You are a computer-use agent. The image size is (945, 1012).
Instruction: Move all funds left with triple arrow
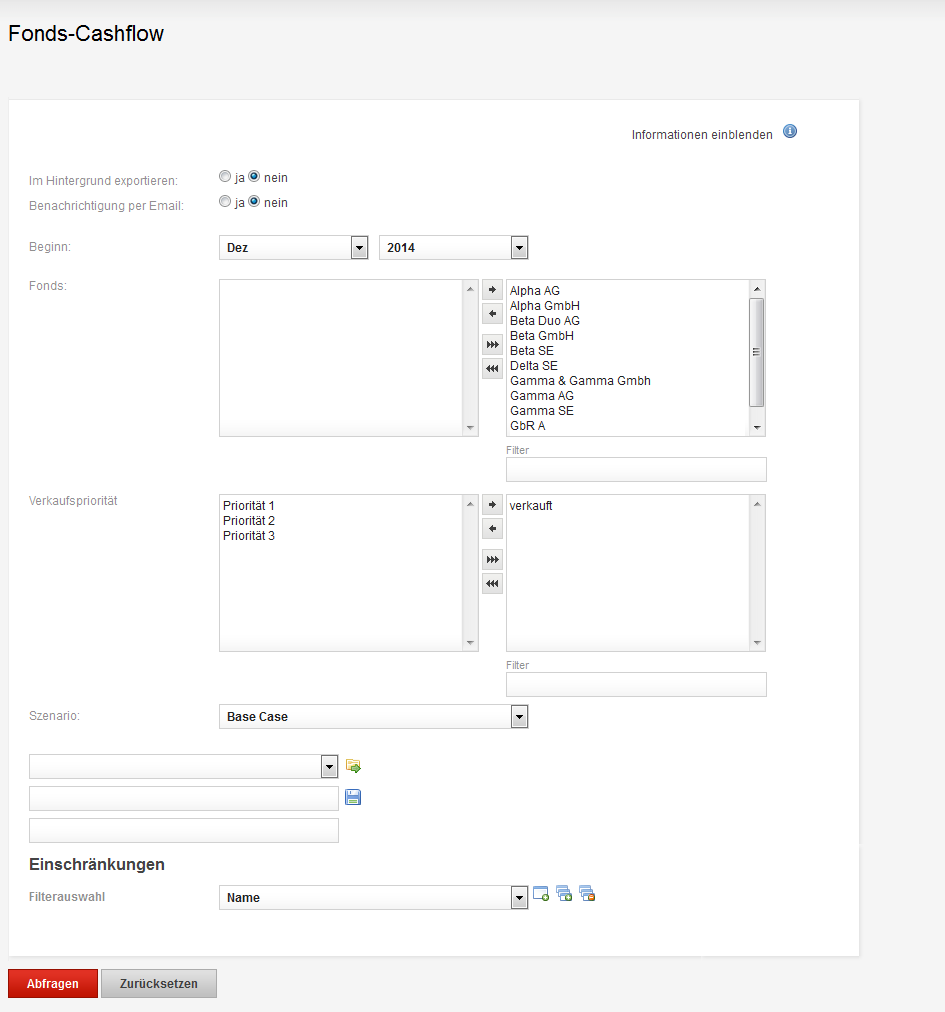(x=493, y=369)
